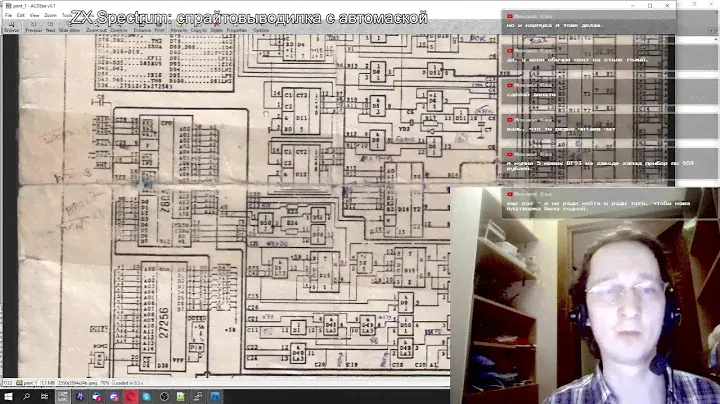Open Windows taskbar search
The image size is (720, 404).
pos(27,396)
